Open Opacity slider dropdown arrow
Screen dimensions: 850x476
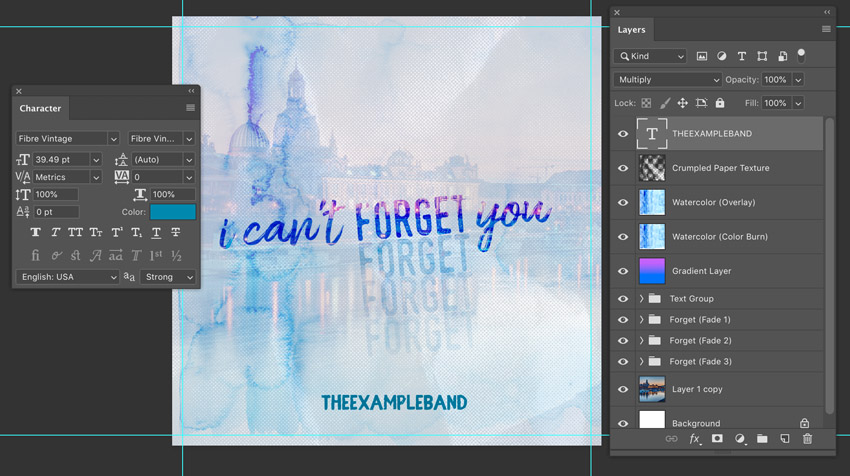pyautogui.click(x=798, y=80)
